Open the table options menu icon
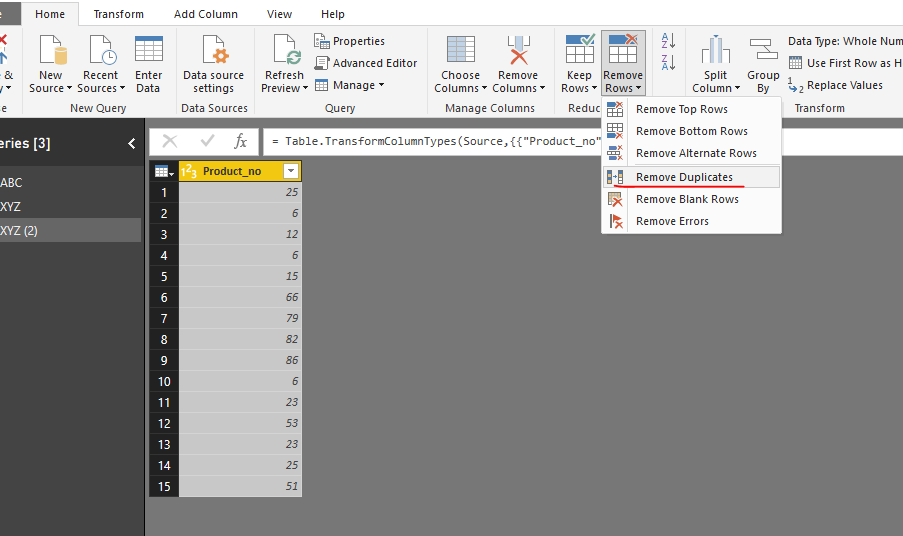Viewport: 903px width, 536px height. tap(164, 172)
